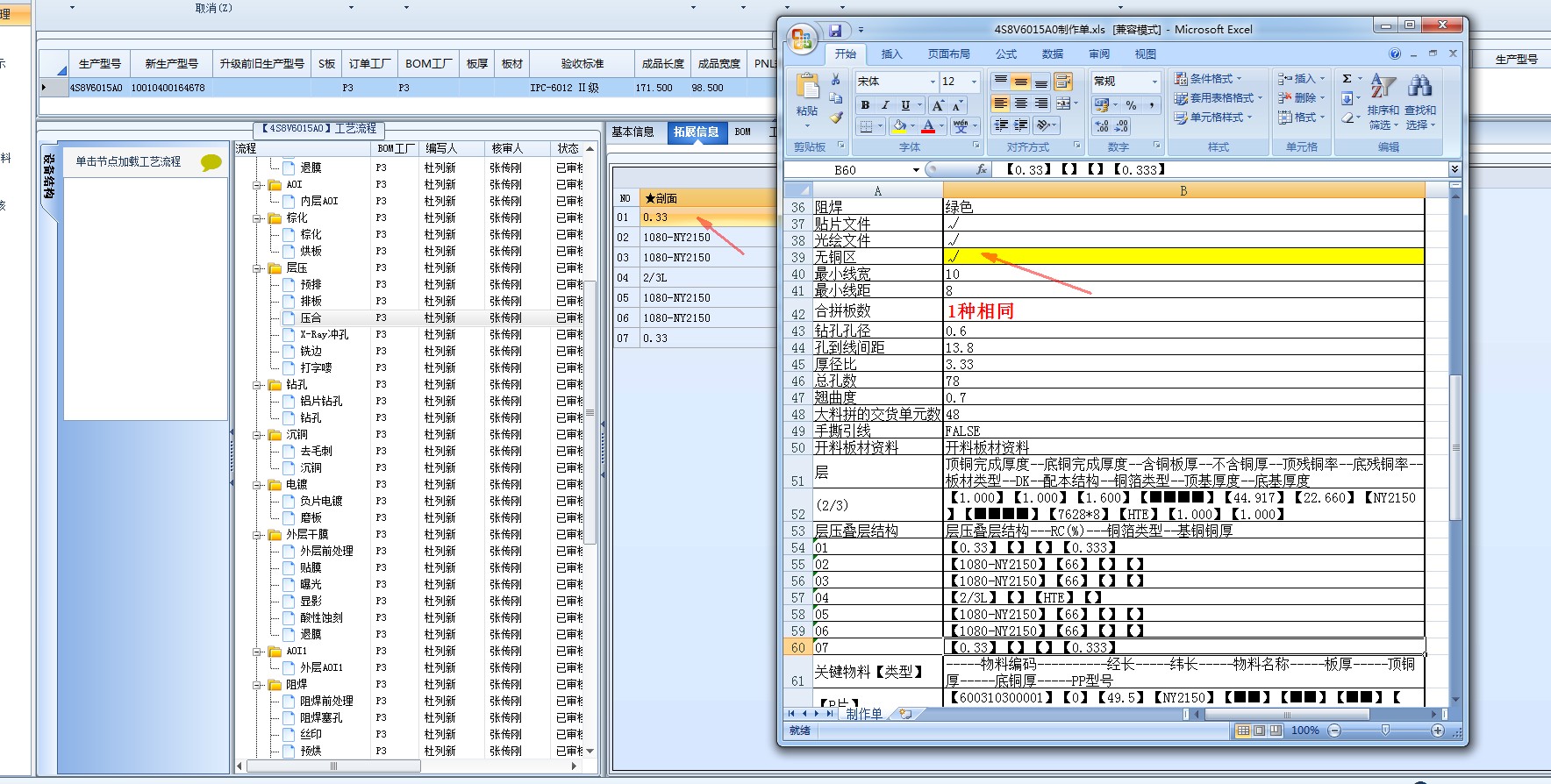Center text horizontally in cell
The height and width of the screenshot is (784, 1551).
pos(1020,103)
